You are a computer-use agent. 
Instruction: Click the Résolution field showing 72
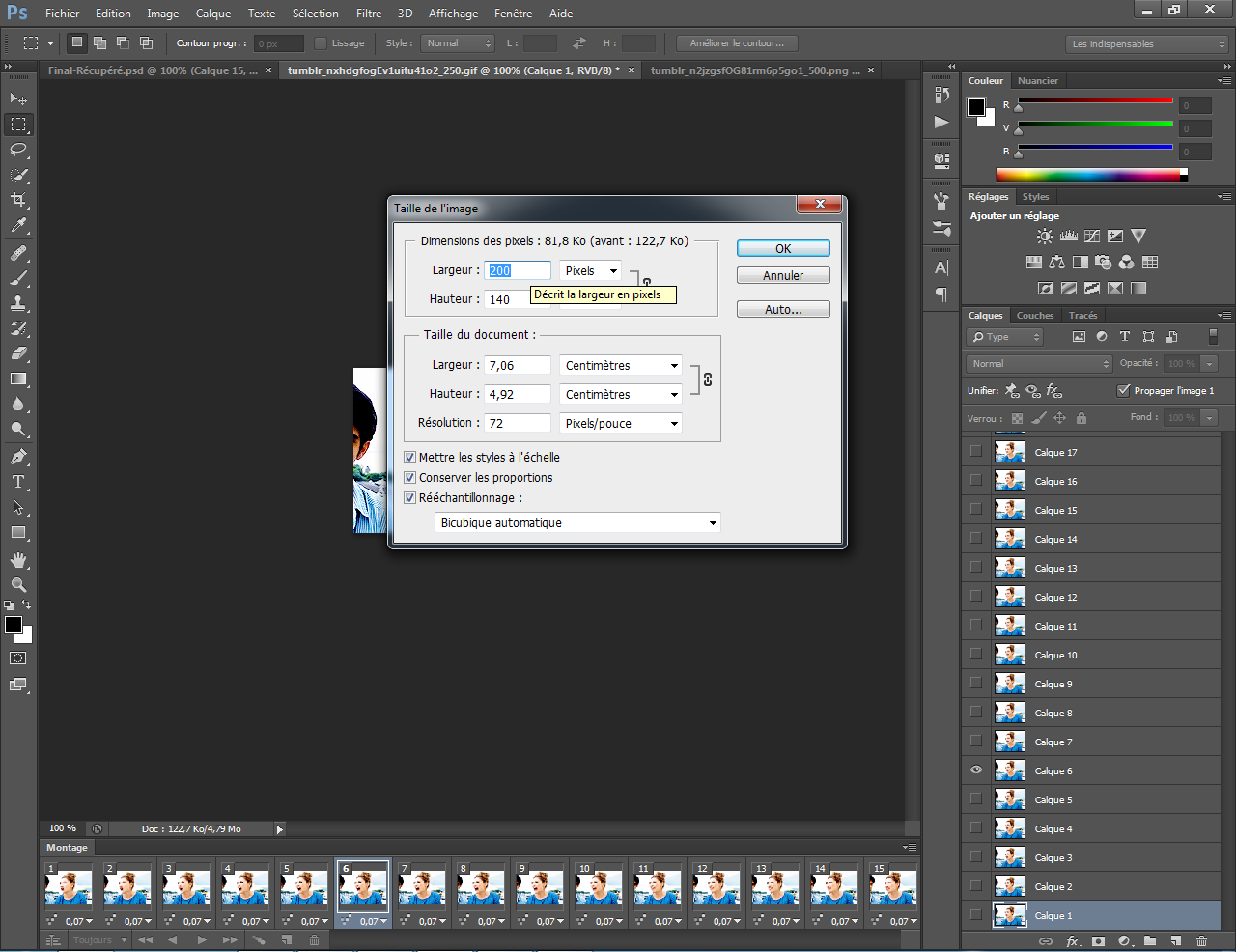pos(518,424)
